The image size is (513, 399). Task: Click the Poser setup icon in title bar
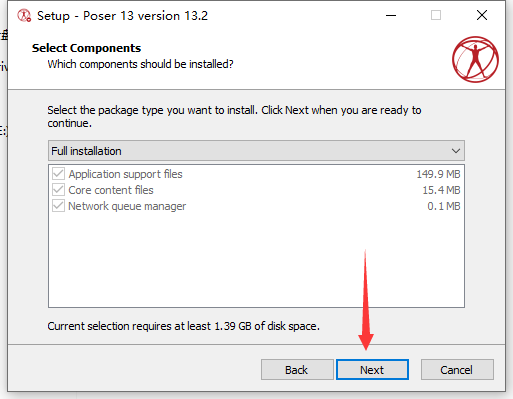pos(24,15)
